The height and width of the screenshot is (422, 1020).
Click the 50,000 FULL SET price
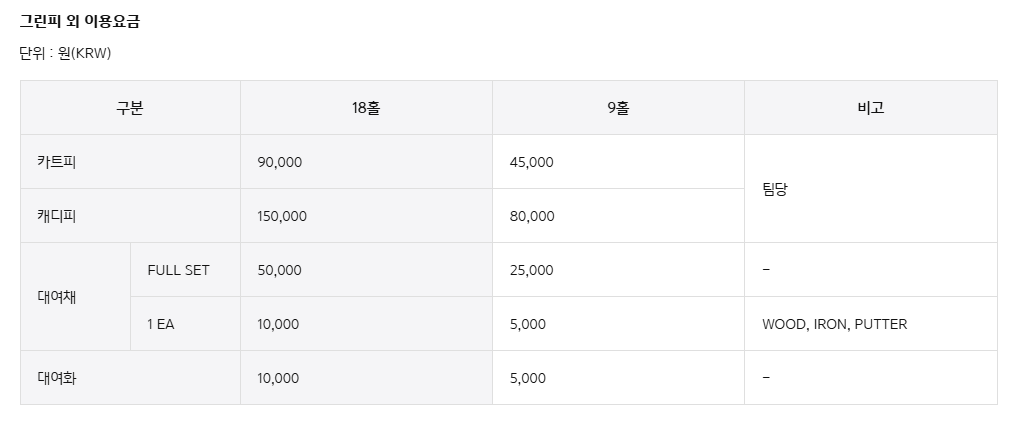pyautogui.click(x=280, y=270)
